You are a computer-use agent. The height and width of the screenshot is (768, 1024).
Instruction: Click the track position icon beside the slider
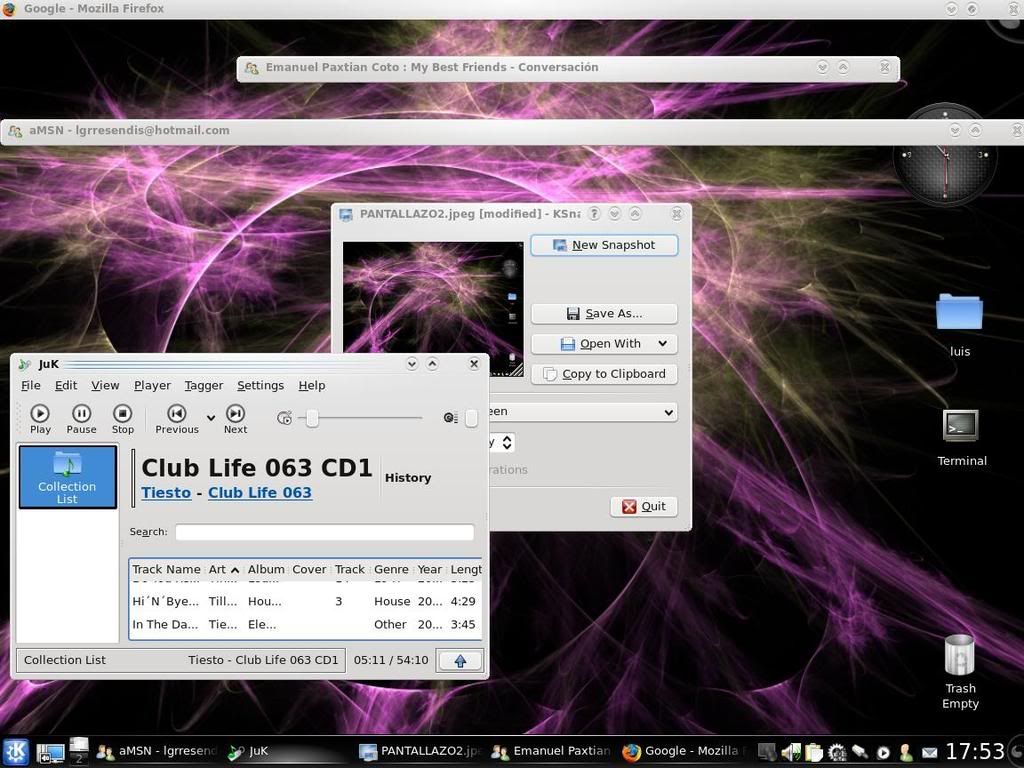(x=284, y=418)
